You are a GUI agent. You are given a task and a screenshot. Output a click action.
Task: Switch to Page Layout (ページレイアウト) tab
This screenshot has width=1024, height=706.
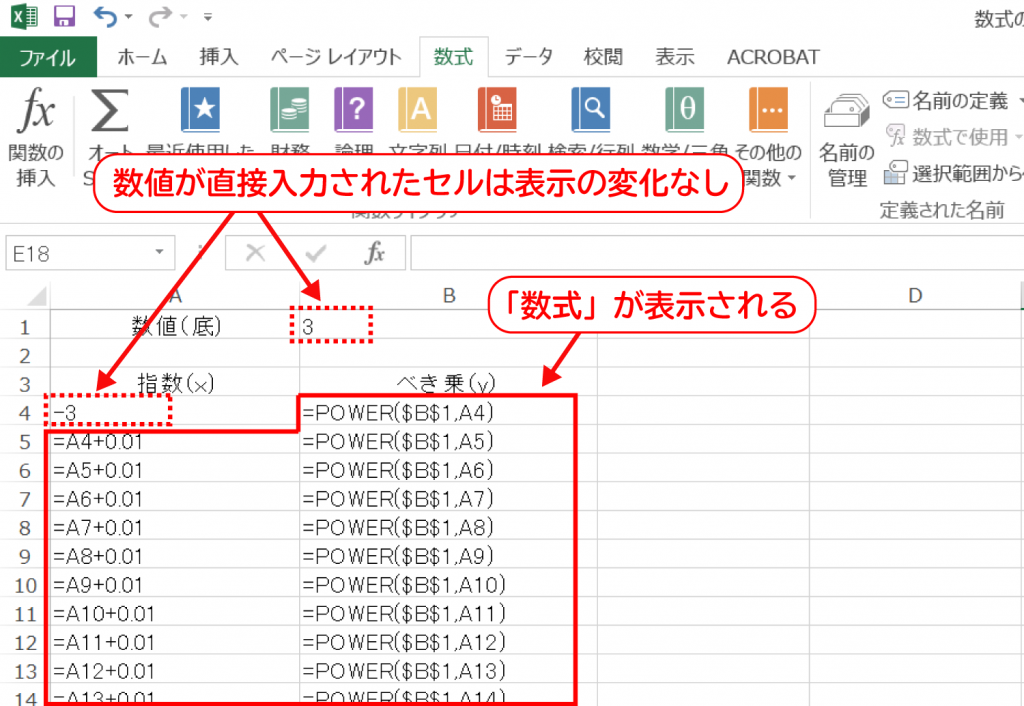[x=336, y=57]
